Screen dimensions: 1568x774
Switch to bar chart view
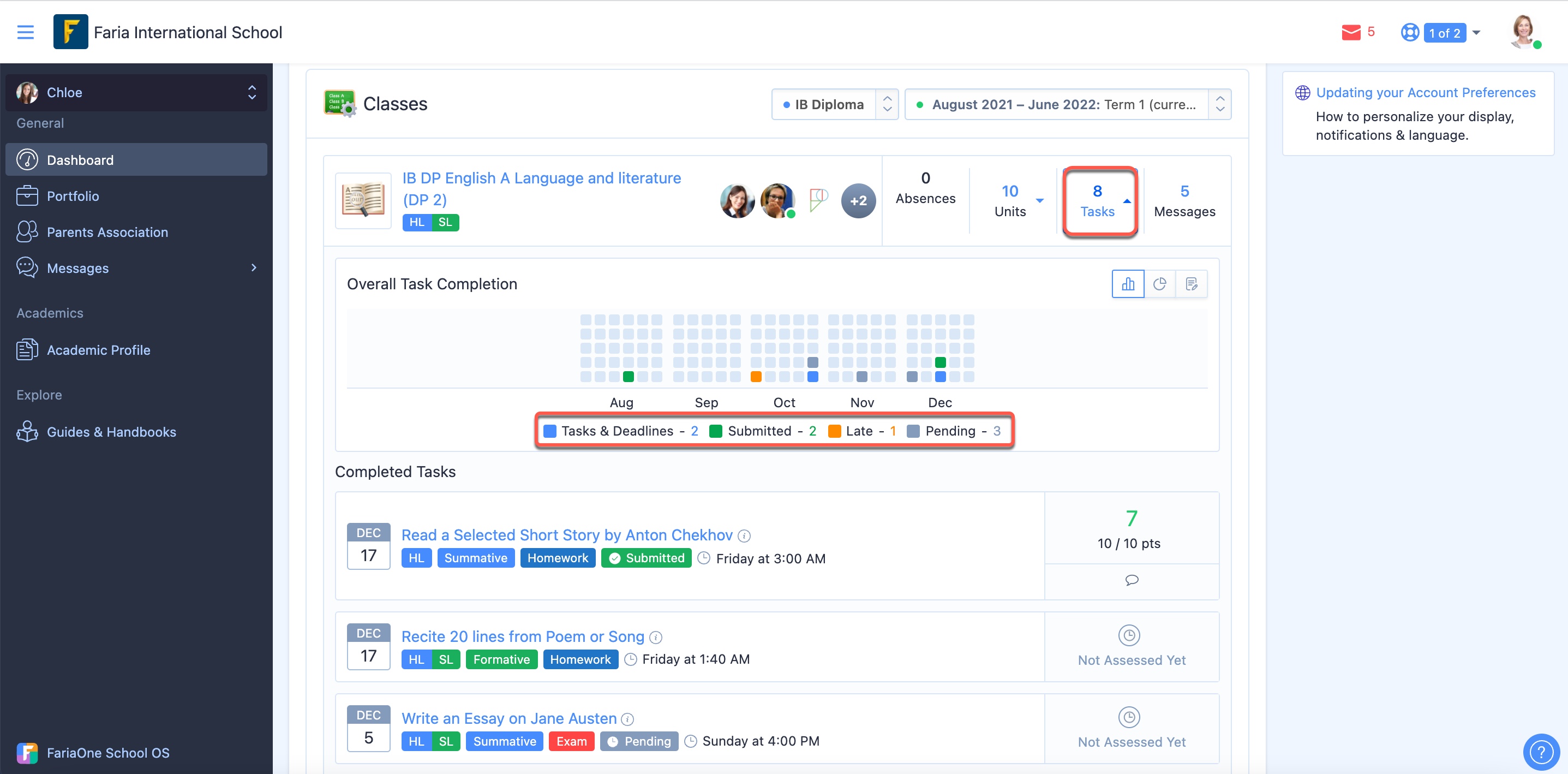(x=1128, y=284)
